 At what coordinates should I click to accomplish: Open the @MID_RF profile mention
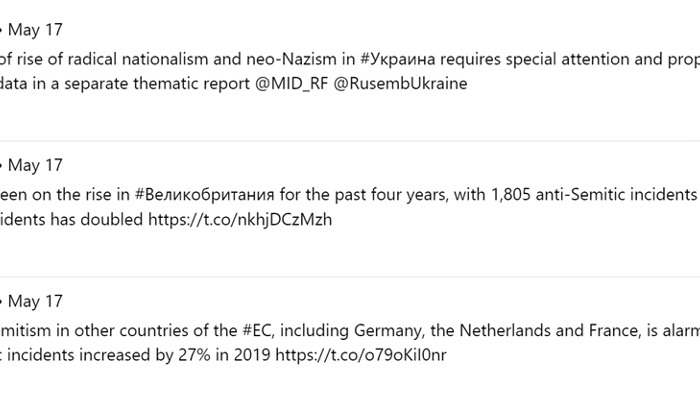click(292, 84)
